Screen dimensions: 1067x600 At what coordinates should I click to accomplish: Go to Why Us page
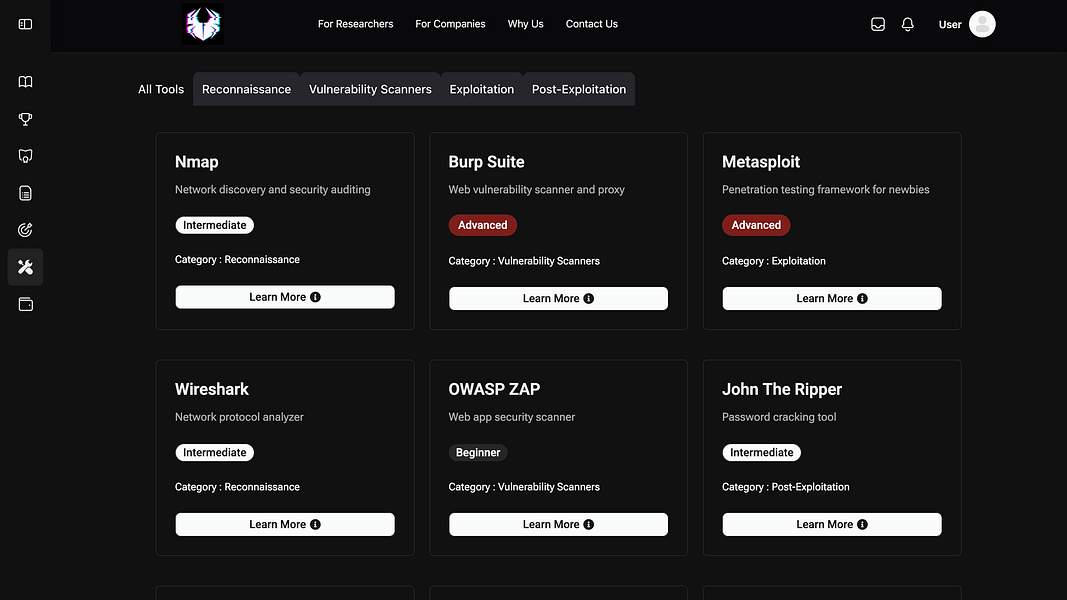(525, 24)
